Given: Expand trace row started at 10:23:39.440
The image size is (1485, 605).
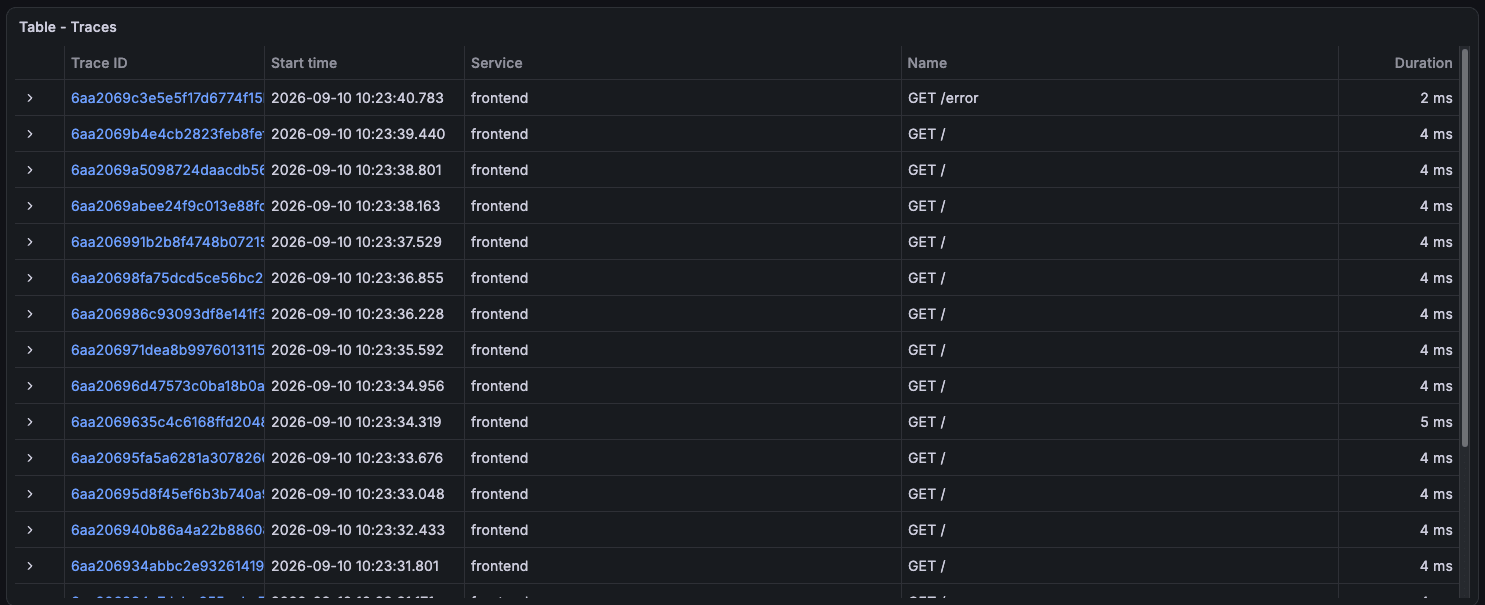Looking at the screenshot, I should coord(30,134).
